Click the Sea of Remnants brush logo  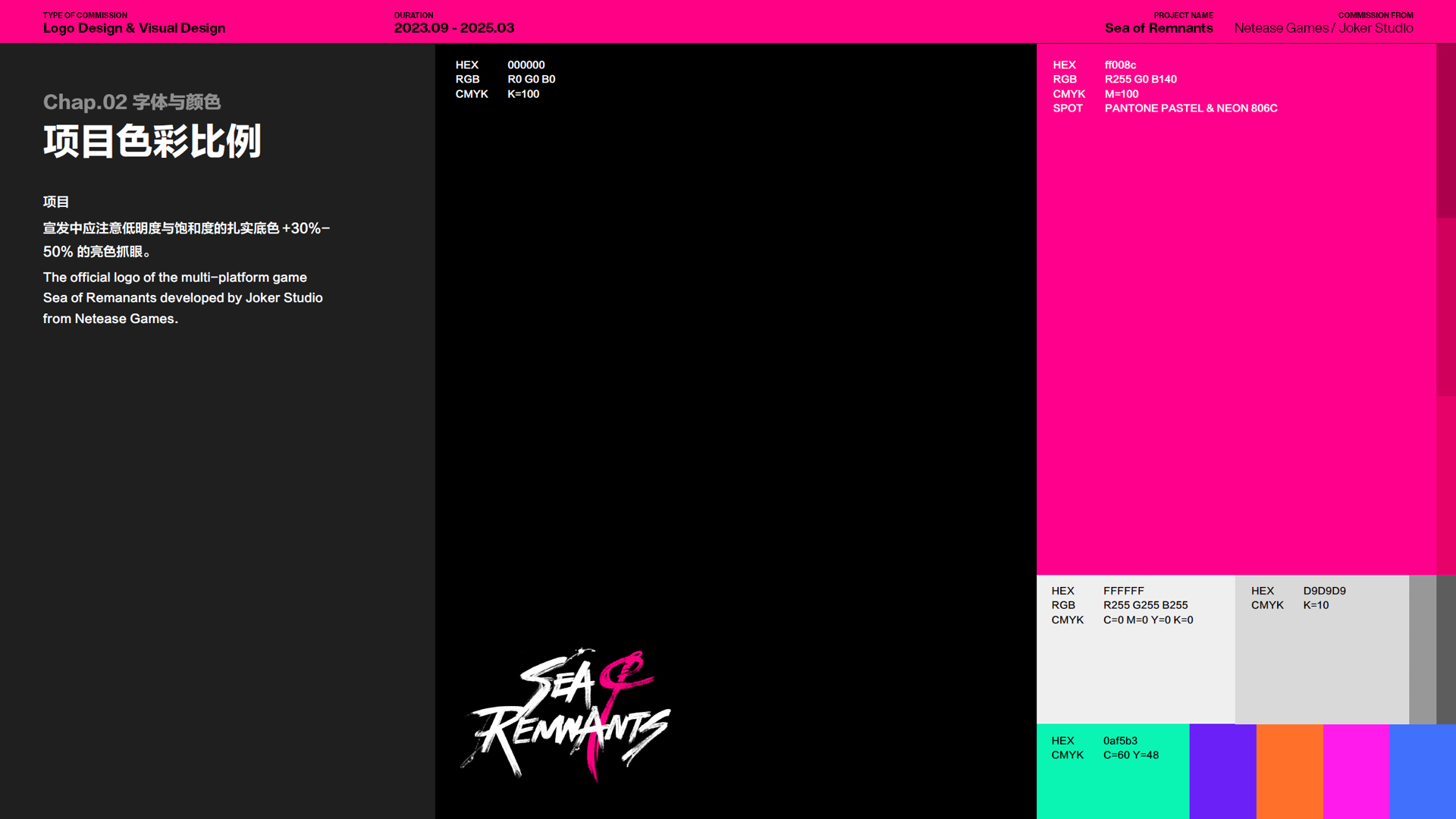coord(566,714)
